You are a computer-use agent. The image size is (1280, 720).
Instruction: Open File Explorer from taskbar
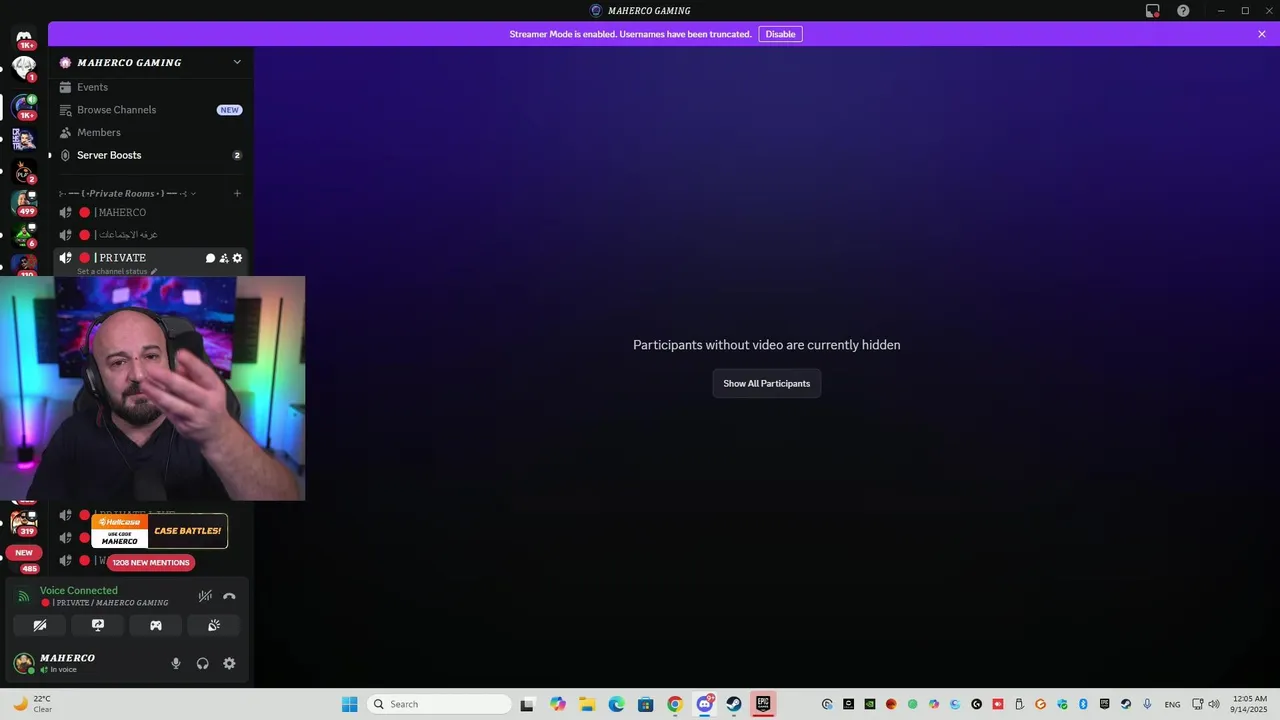(587, 704)
